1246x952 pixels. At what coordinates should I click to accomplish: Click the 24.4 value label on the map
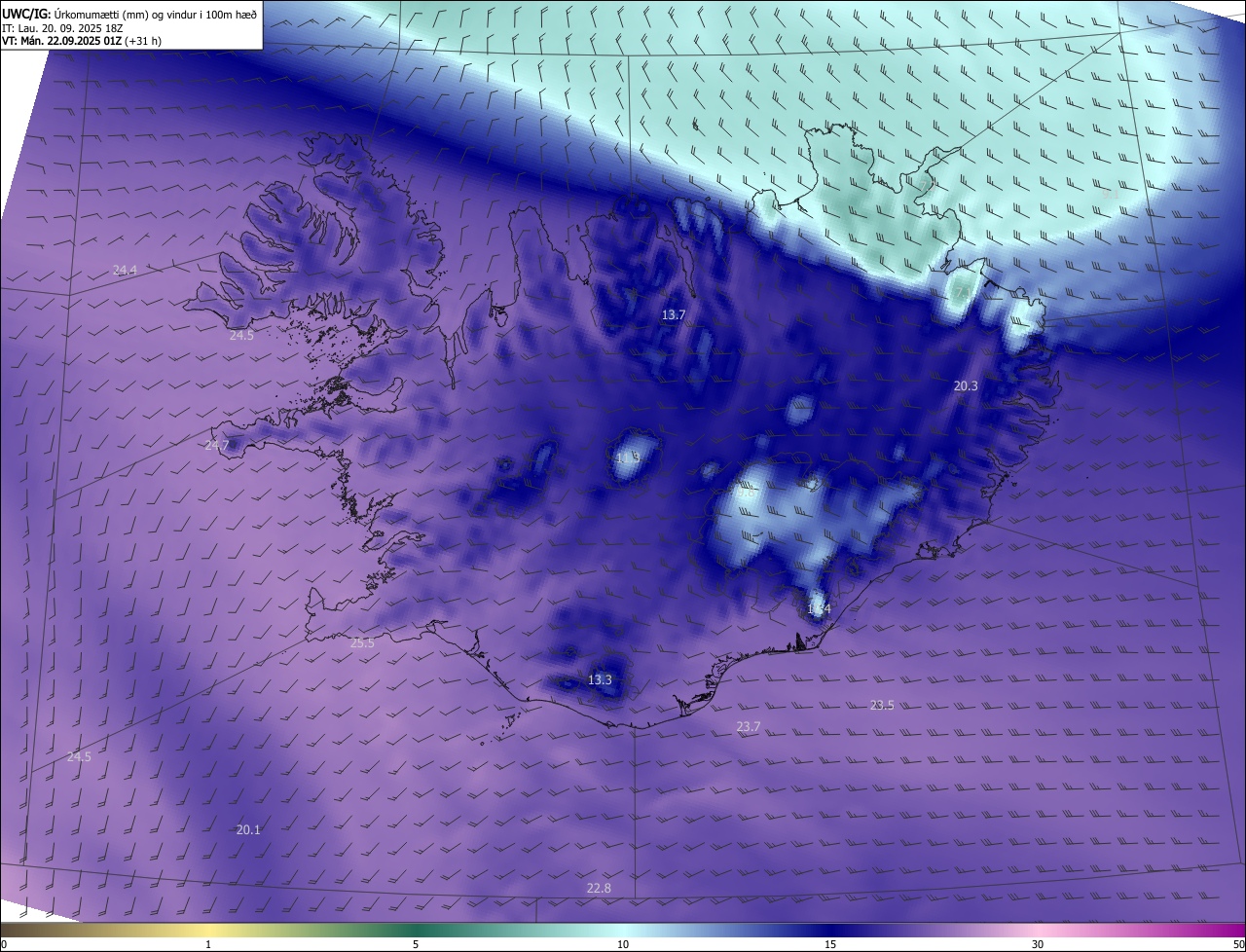[x=125, y=270]
